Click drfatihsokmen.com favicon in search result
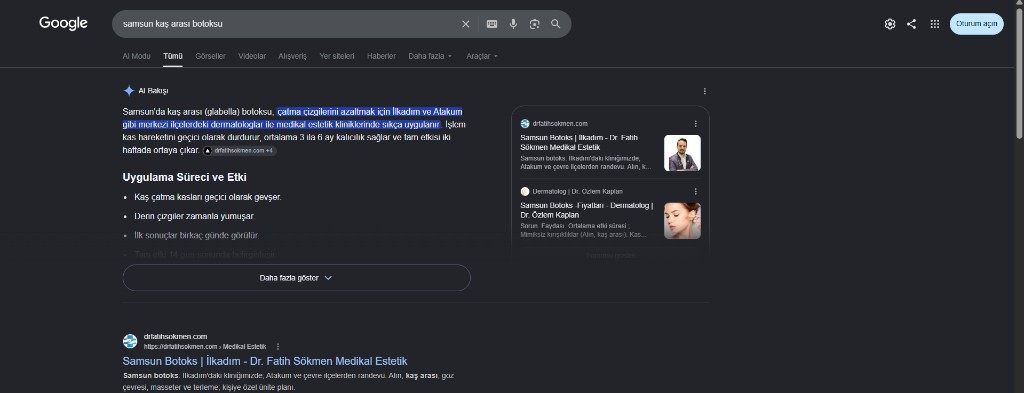Viewport: 1024px width, 393px height. pyautogui.click(x=130, y=341)
